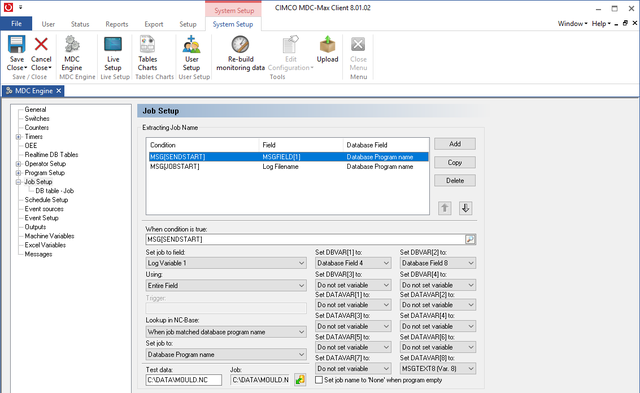Open the File menu

(16, 24)
